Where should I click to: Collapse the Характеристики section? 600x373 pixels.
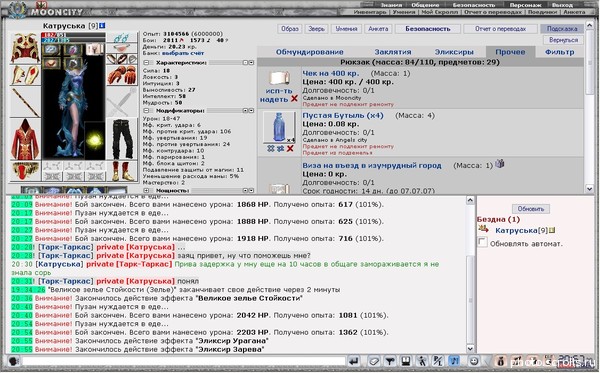146,62
